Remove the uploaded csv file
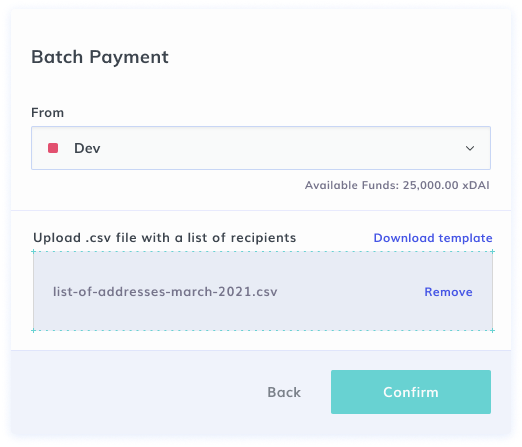Screen dimensions: 522x447 click(x=448, y=292)
